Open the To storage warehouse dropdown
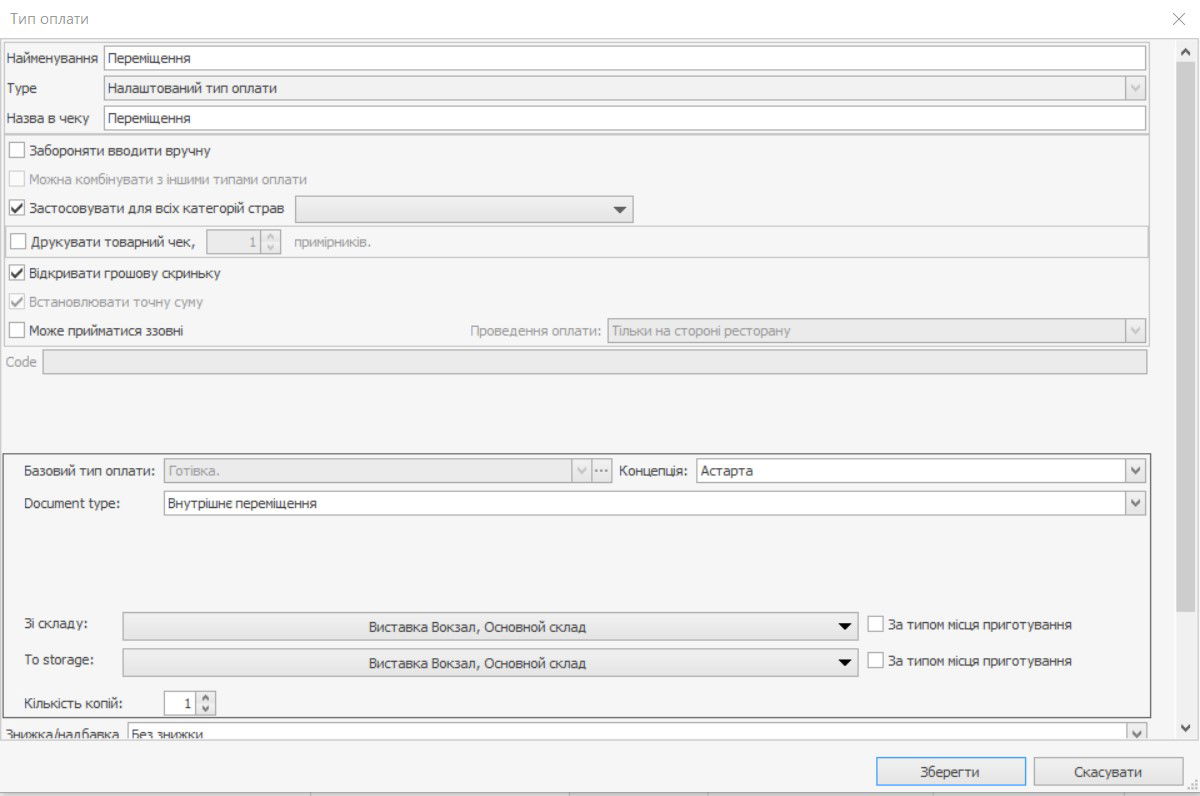Screen dimensions: 1200x796 pyautogui.click(x=845, y=663)
